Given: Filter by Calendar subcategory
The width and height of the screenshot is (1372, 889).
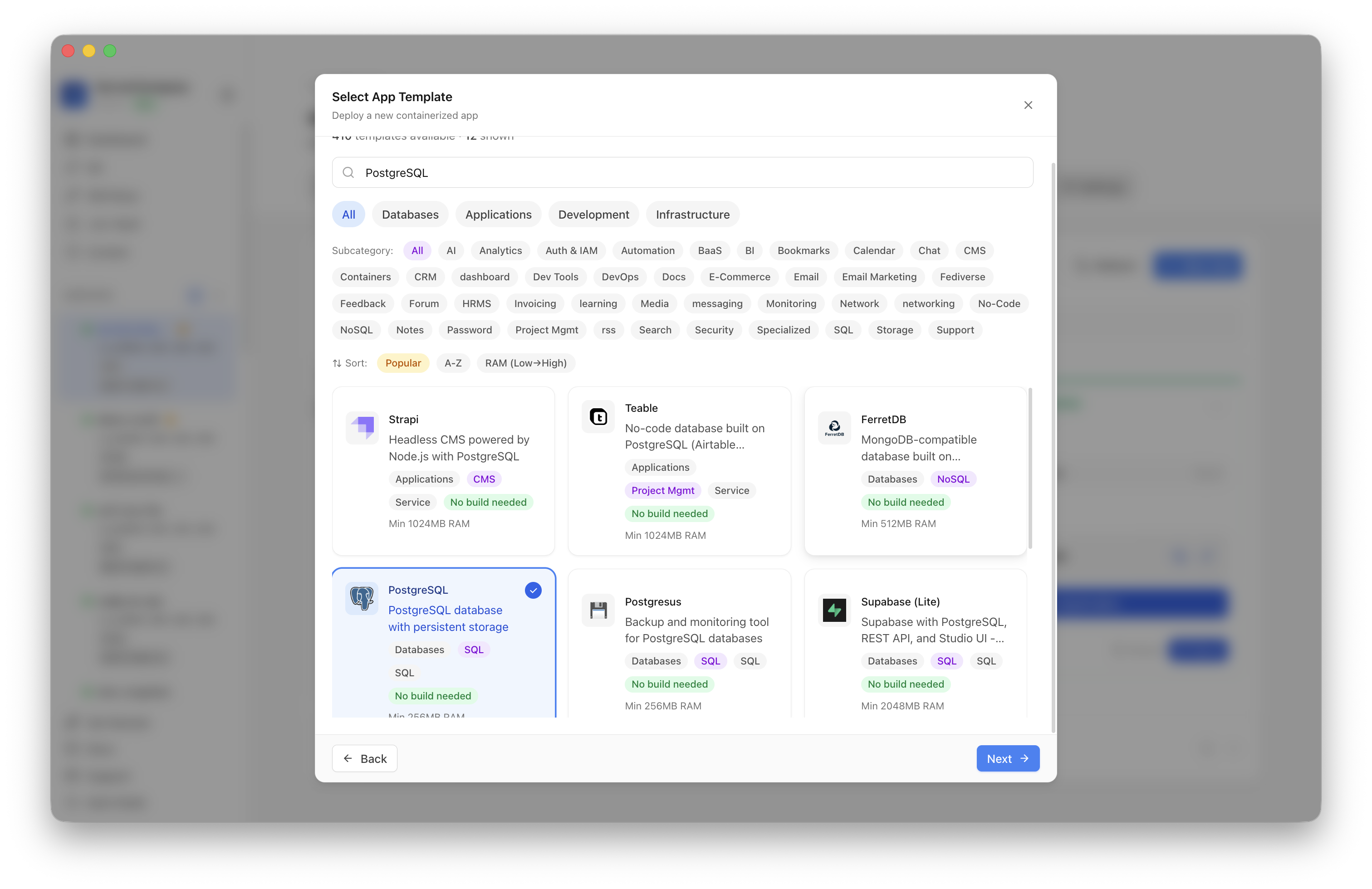Looking at the screenshot, I should [873, 251].
